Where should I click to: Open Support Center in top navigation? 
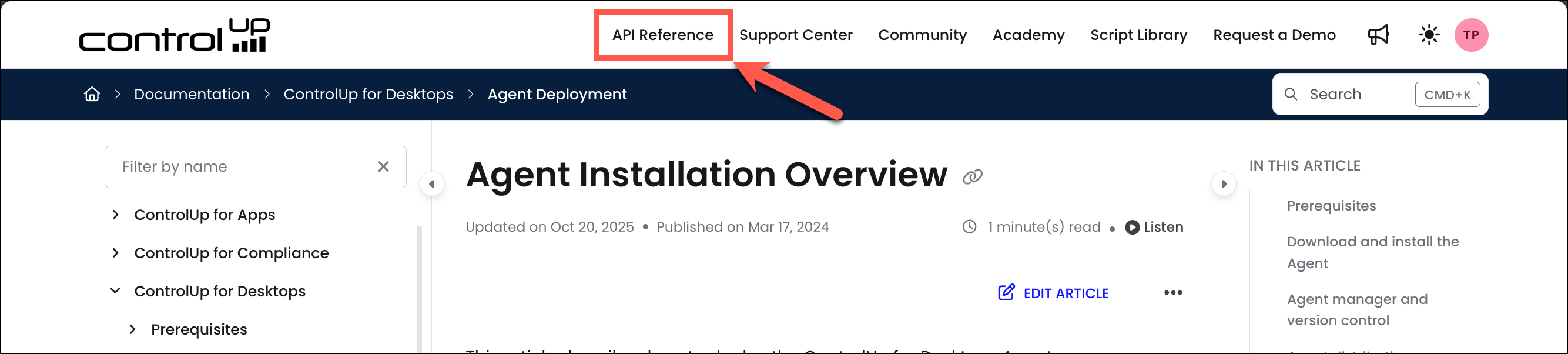[796, 35]
